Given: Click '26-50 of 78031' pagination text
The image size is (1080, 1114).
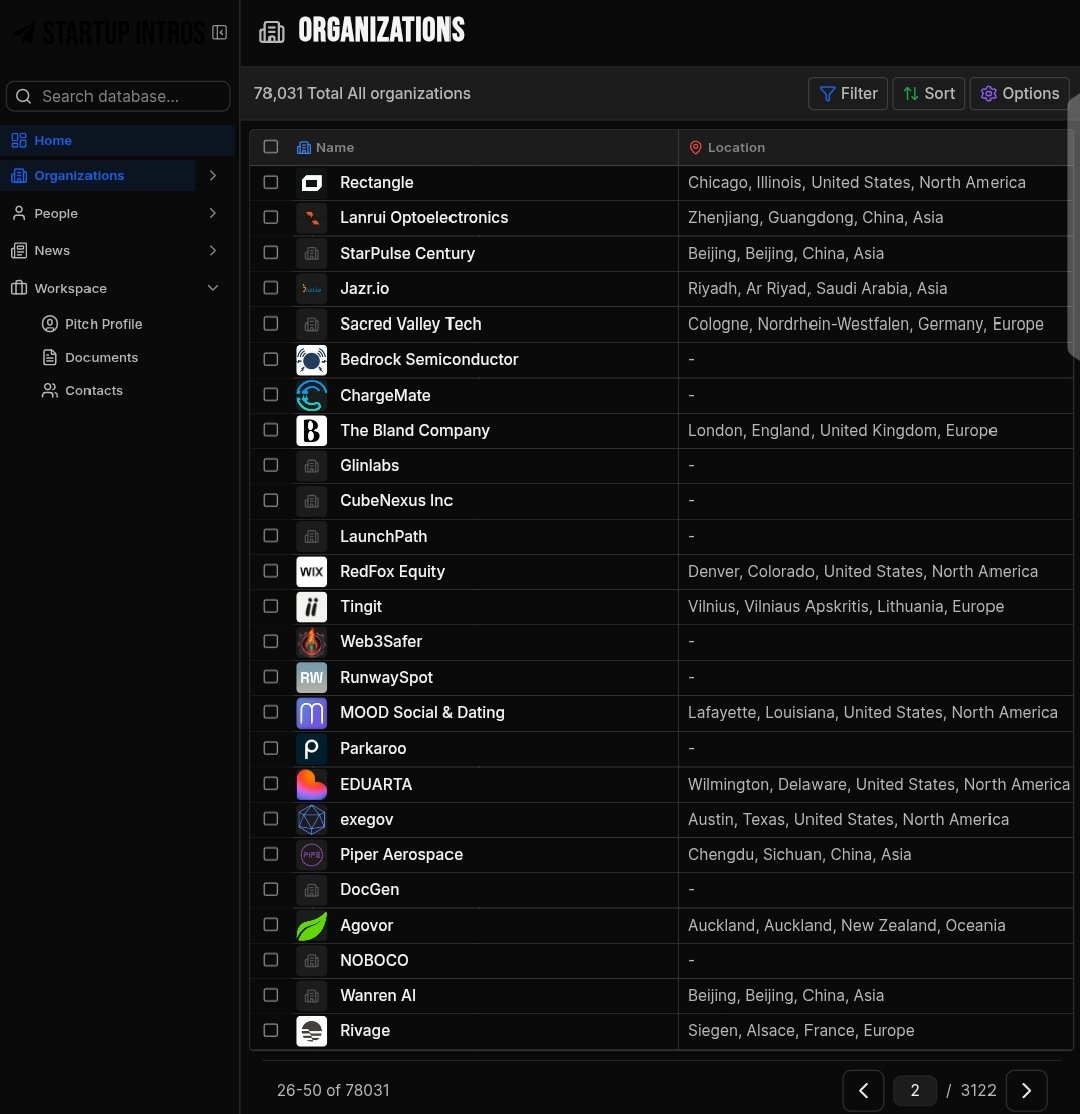Looking at the screenshot, I should [333, 1091].
